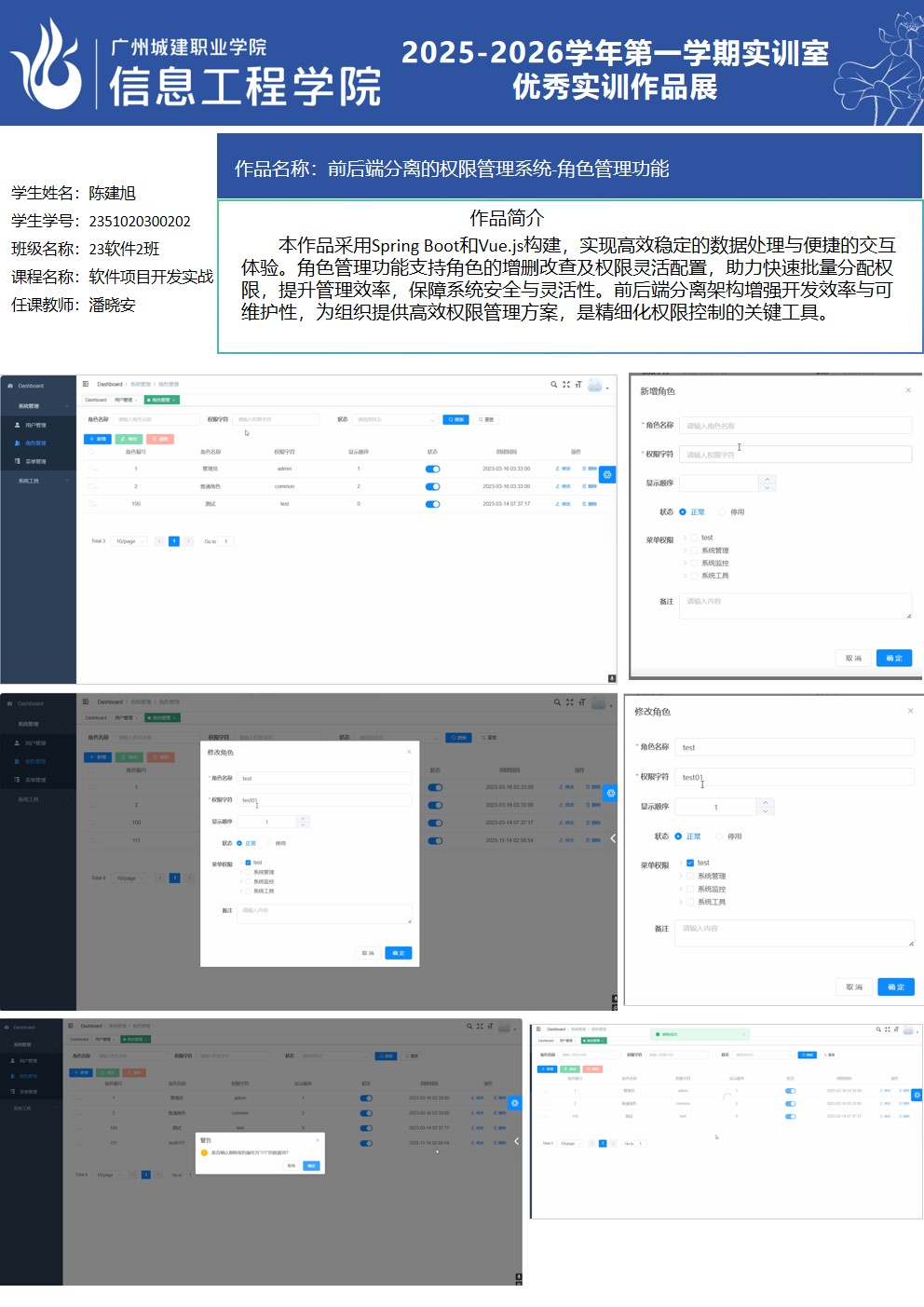Screen dimensions: 924x1307
Task: Click the 显示顺序 up arrow in the 新增角色 dialog
Action: coord(768,479)
